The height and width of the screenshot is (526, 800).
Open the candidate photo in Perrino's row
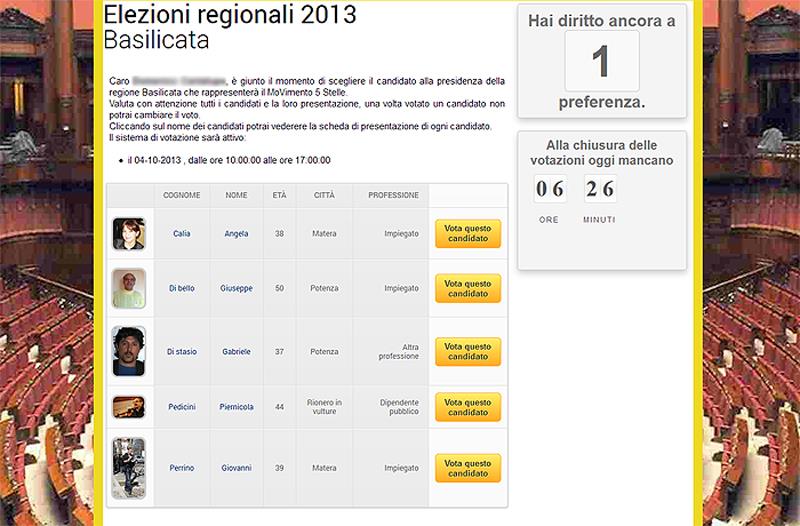[x=128, y=468]
